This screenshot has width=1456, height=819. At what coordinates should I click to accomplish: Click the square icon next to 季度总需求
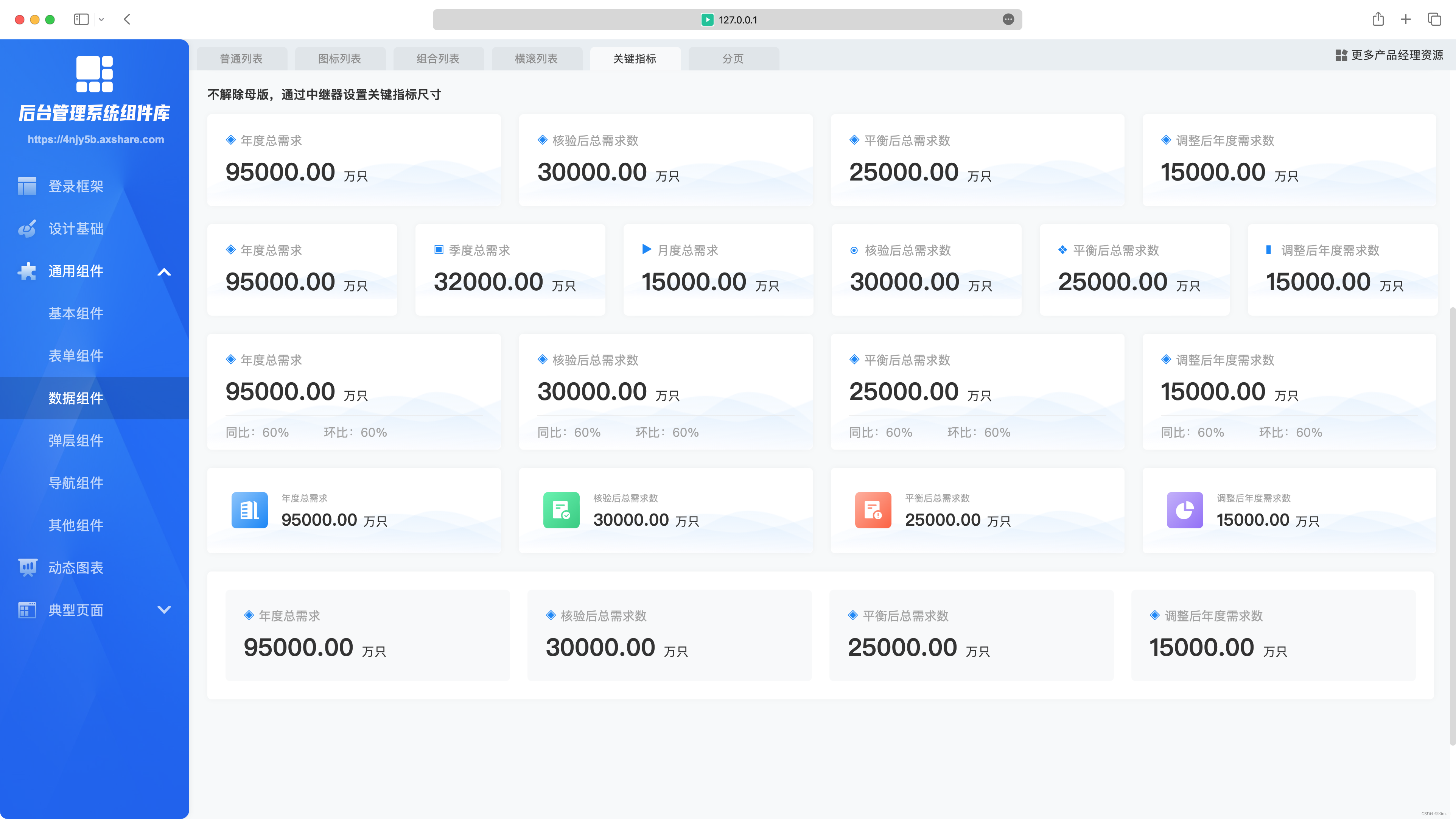(x=439, y=249)
